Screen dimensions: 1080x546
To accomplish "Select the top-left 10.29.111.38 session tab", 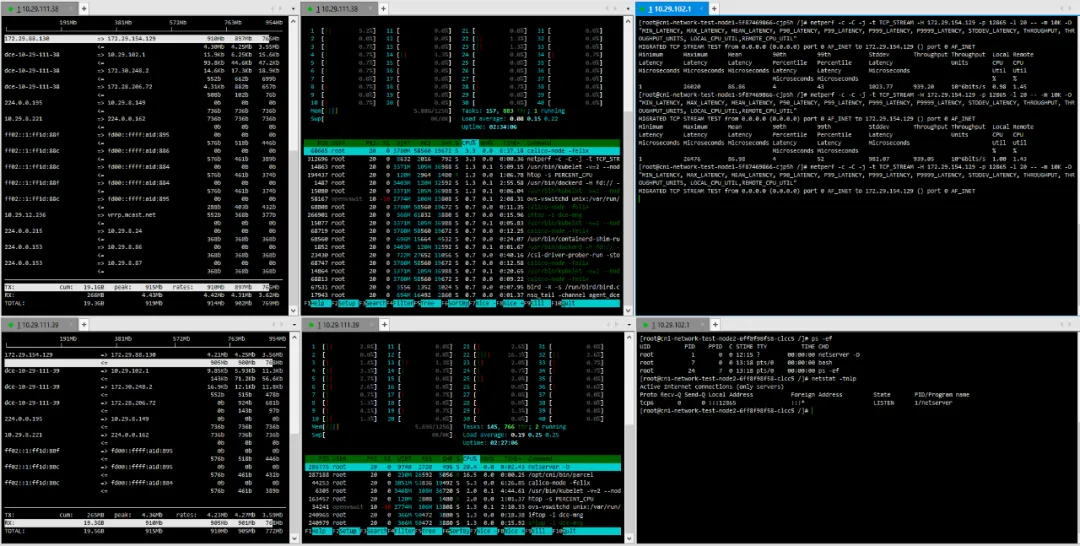I will click(40, 9).
